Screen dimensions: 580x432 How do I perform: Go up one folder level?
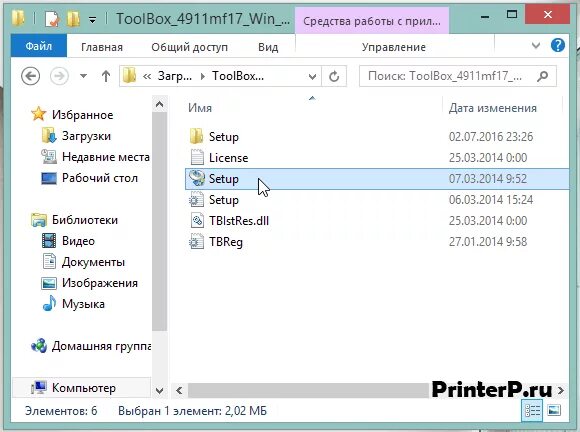click(106, 76)
